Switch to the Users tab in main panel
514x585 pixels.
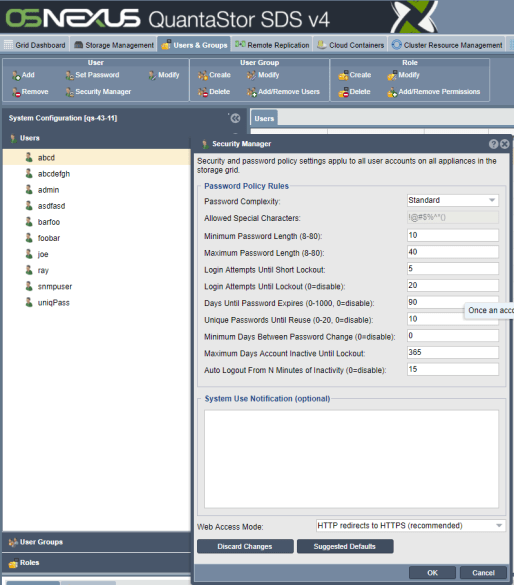pos(264,118)
